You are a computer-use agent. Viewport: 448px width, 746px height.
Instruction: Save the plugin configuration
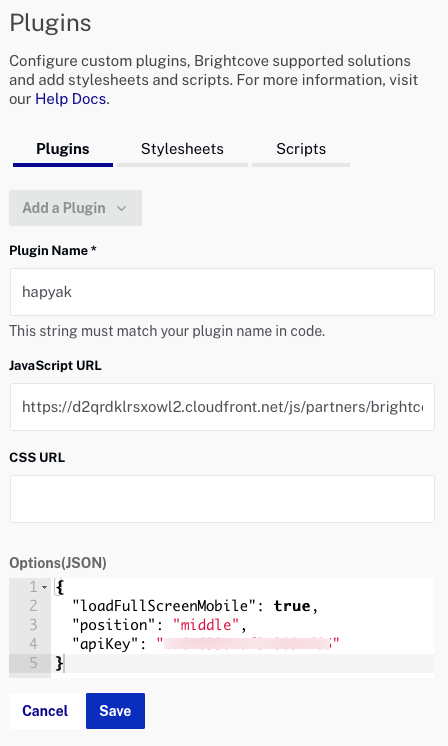tap(115, 711)
